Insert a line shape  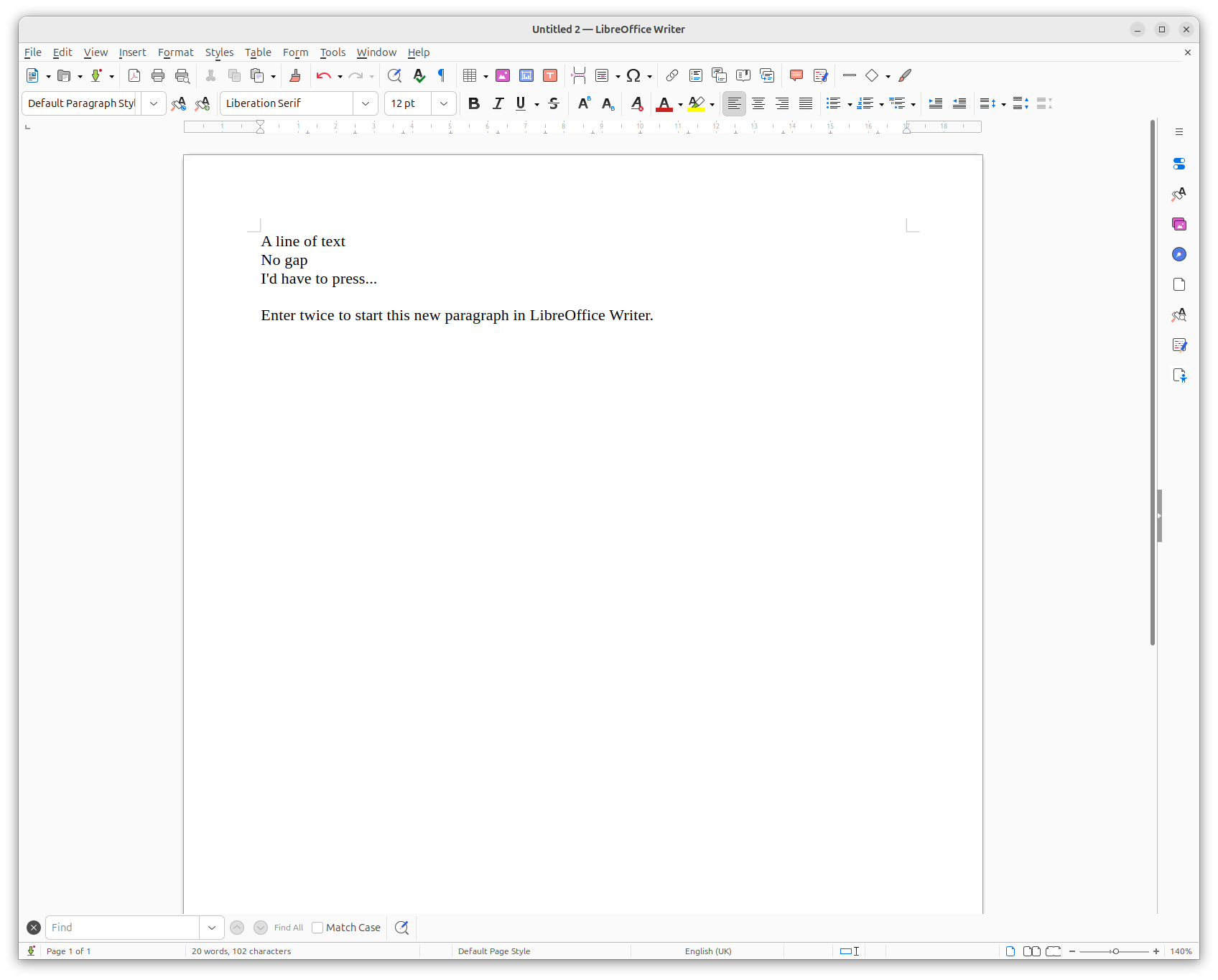point(849,75)
